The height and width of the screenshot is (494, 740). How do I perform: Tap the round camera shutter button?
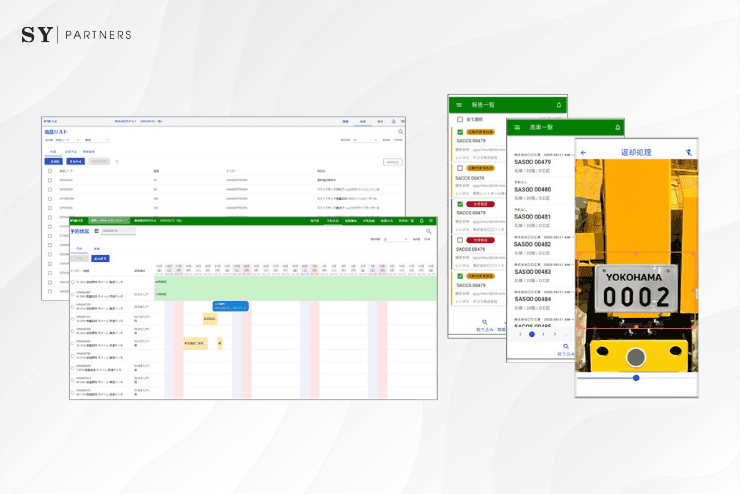636,357
